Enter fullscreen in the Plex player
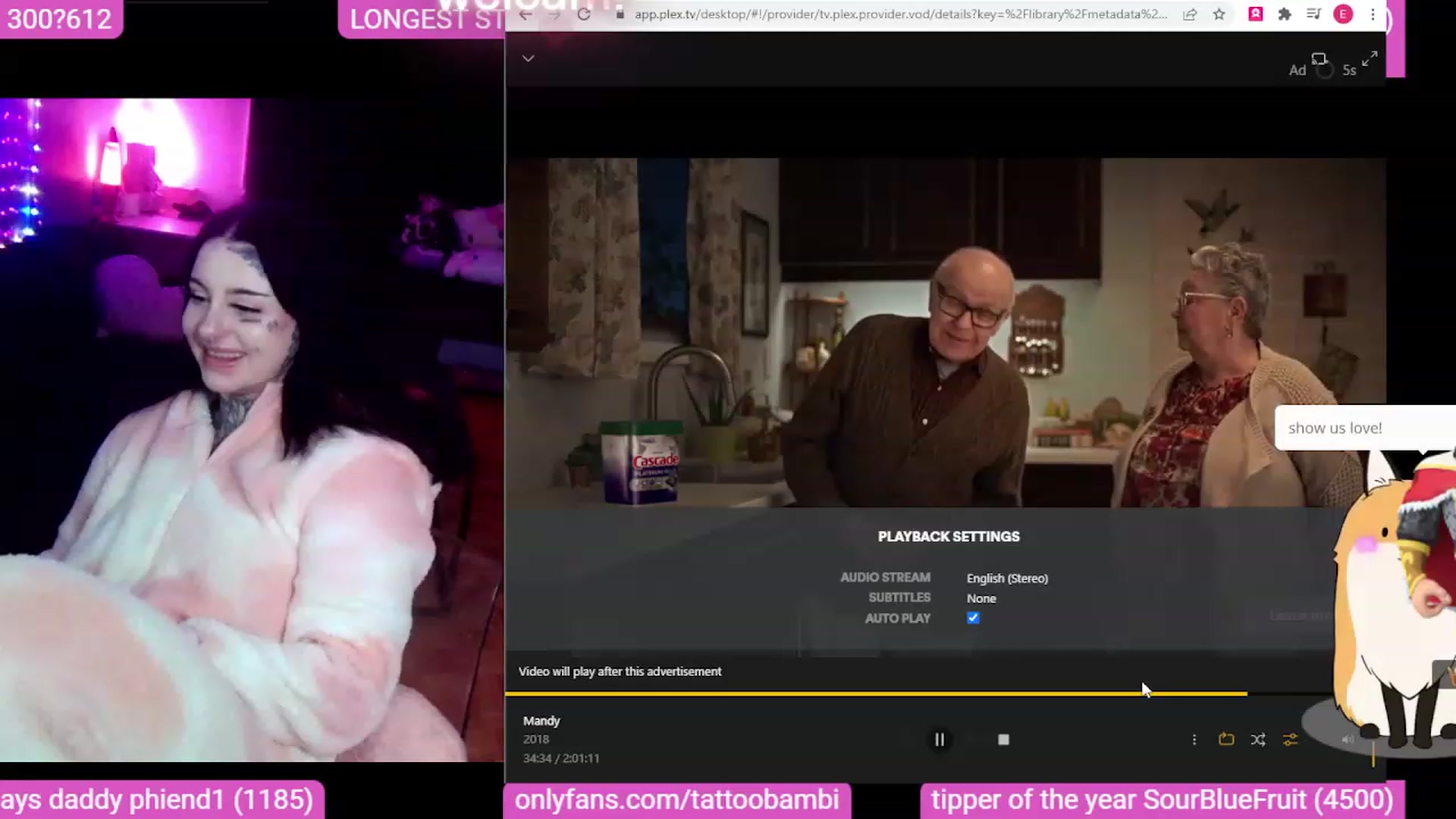The image size is (1456, 819). (x=1370, y=59)
